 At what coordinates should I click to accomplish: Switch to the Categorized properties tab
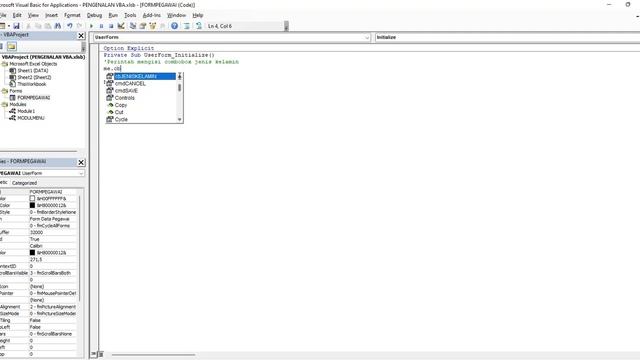click(x=24, y=183)
